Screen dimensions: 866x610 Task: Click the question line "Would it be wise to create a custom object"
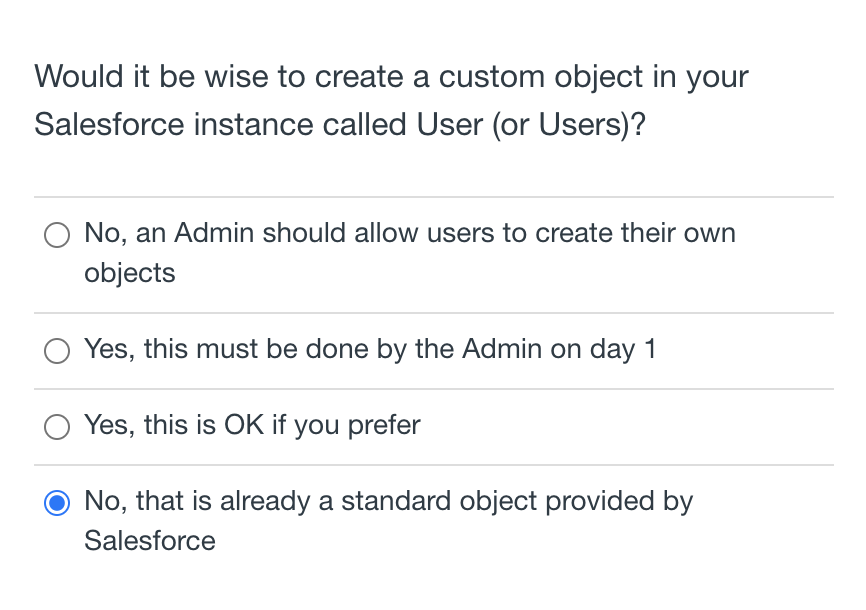tap(391, 77)
